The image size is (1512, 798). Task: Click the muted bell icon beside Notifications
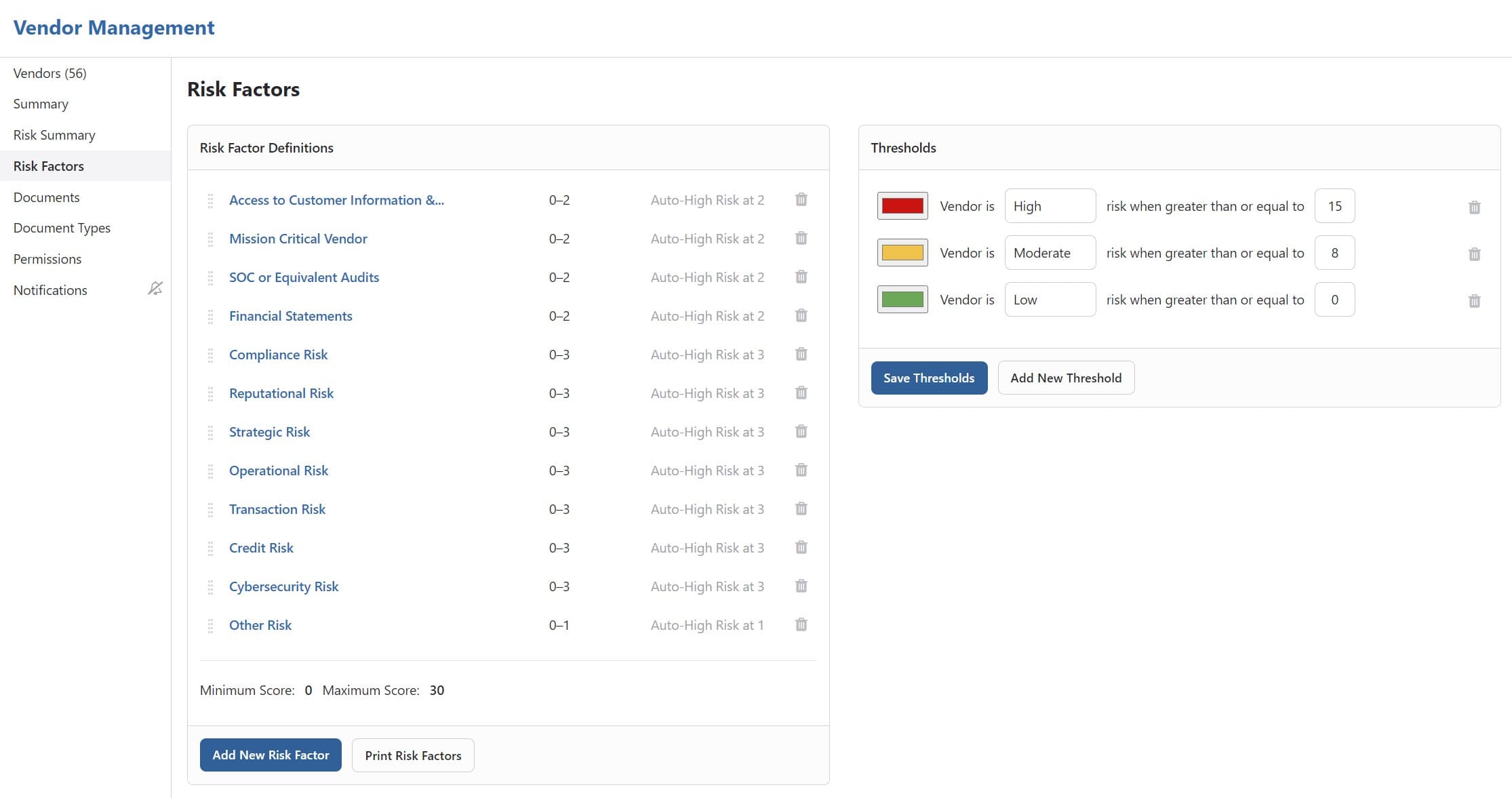(155, 289)
